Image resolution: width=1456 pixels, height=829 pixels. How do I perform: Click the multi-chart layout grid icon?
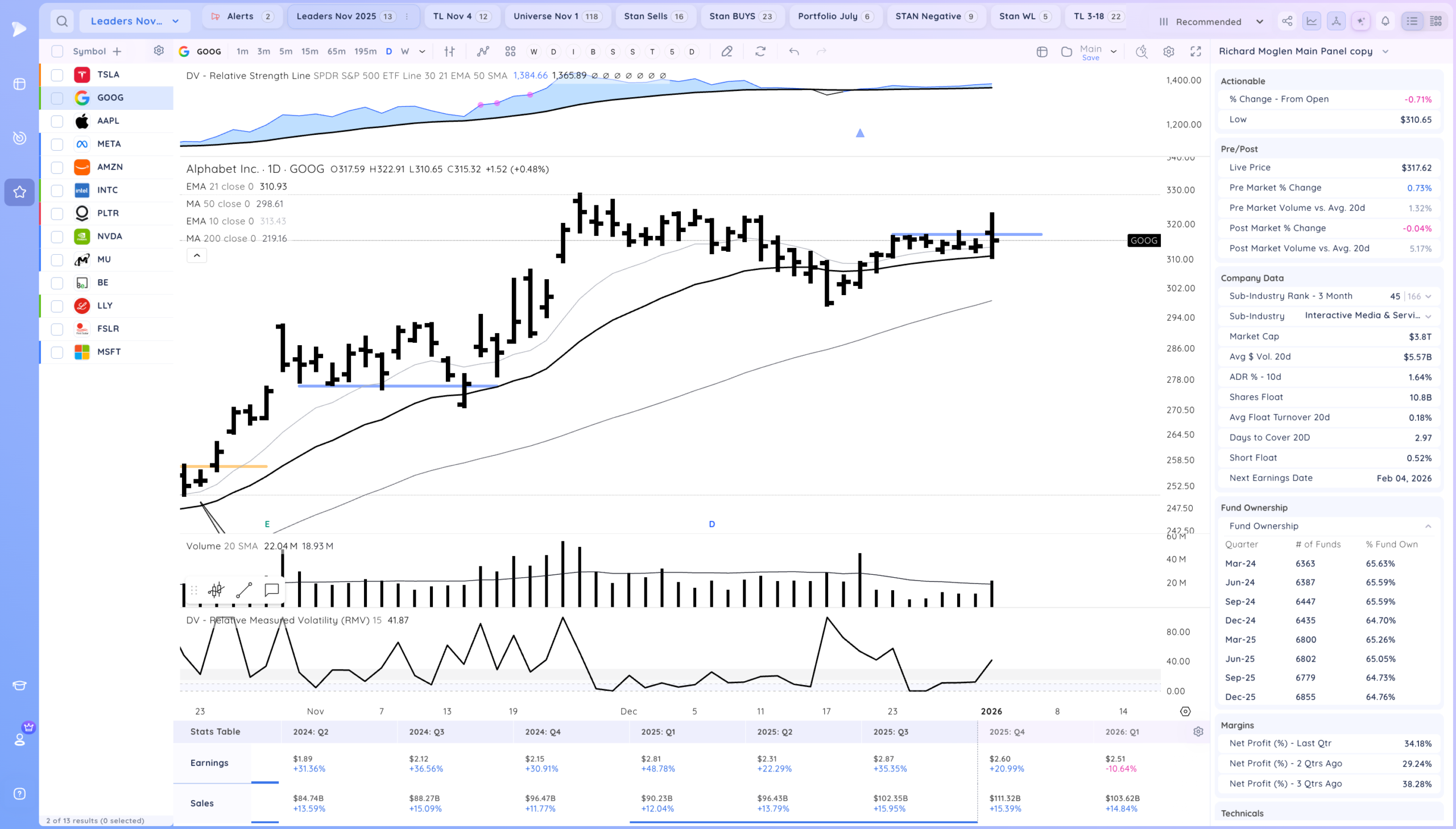coord(510,51)
